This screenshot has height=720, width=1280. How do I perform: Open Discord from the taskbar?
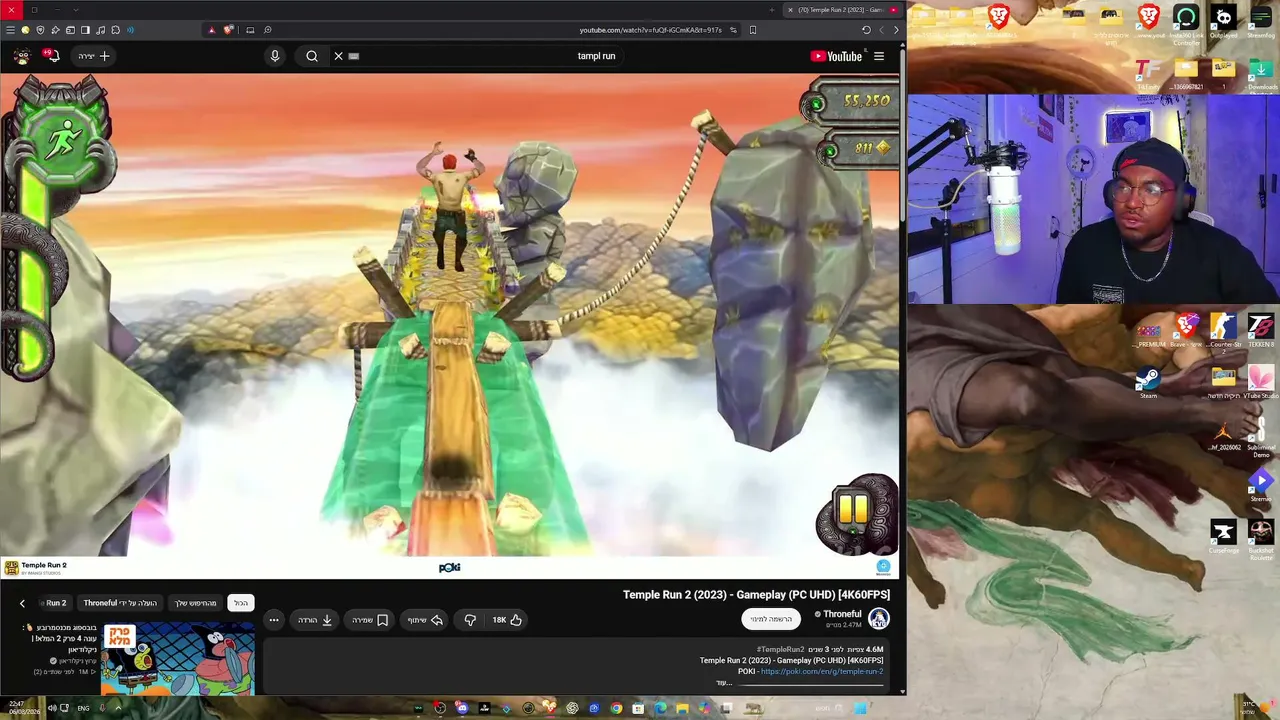(x=462, y=709)
